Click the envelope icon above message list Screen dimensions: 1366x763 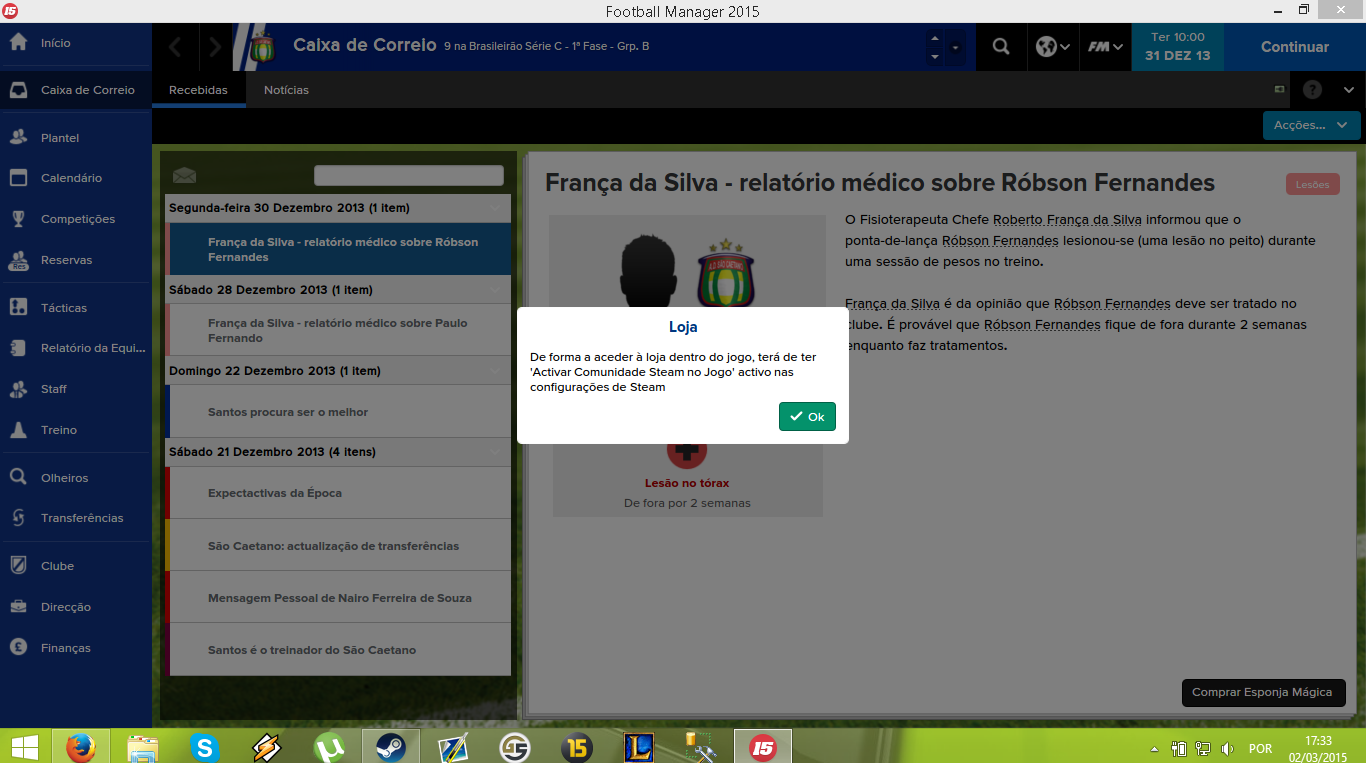pyautogui.click(x=184, y=176)
